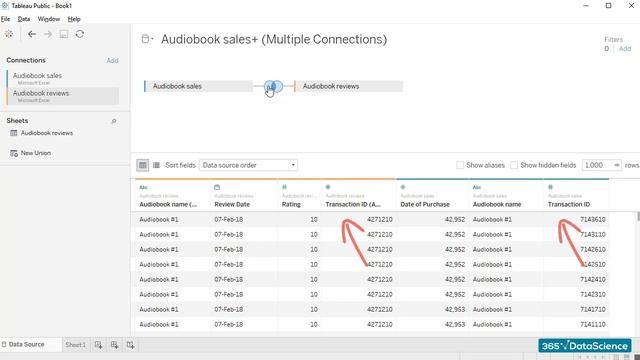The width and height of the screenshot is (640, 360).
Task: Click type icon above Transaction ID (A... column
Action: 328,187
